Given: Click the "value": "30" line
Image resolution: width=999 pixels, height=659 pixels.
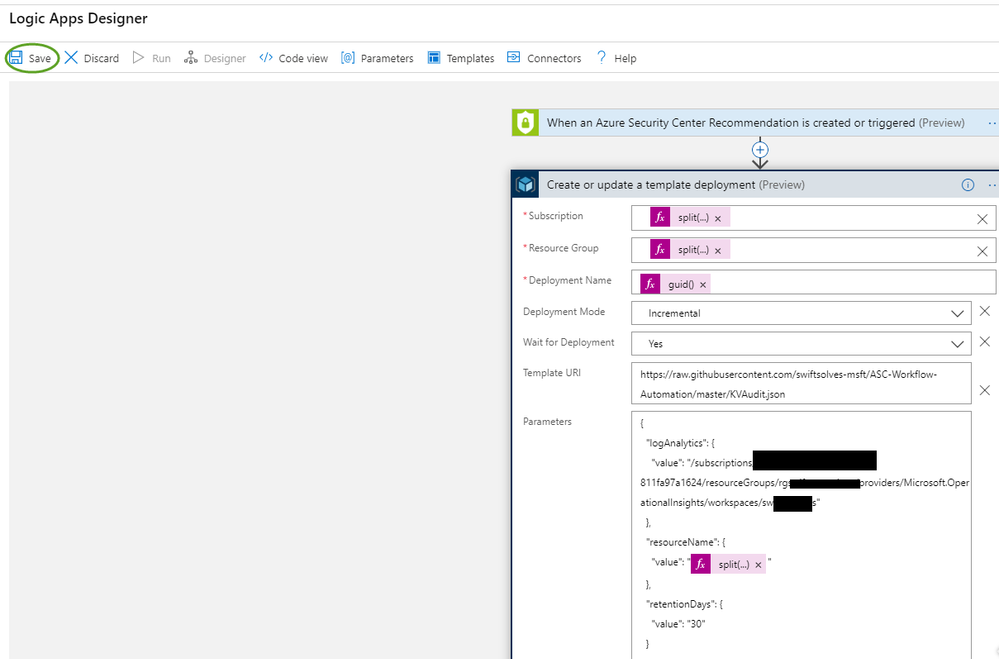Looking at the screenshot, I should [x=678, y=624].
